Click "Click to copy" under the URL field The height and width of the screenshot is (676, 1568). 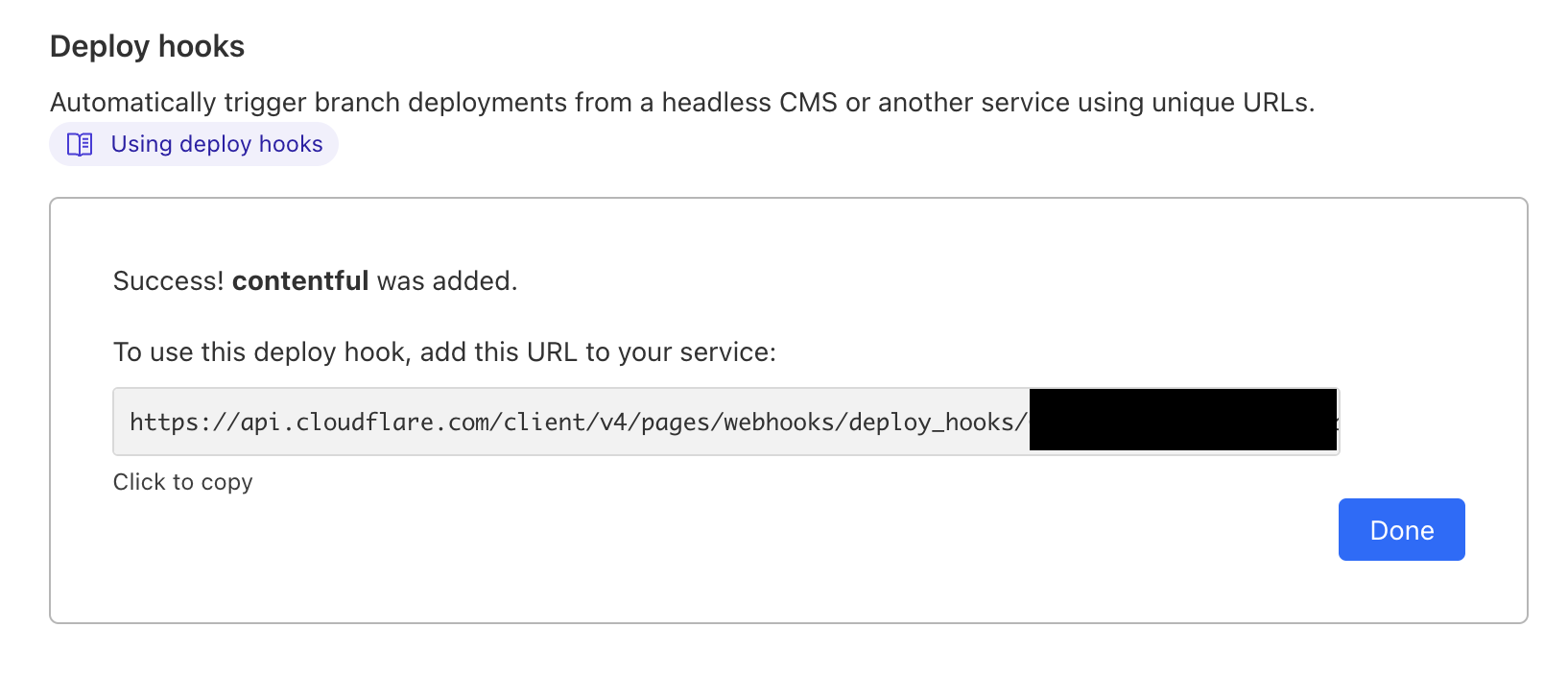(x=182, y=481)
